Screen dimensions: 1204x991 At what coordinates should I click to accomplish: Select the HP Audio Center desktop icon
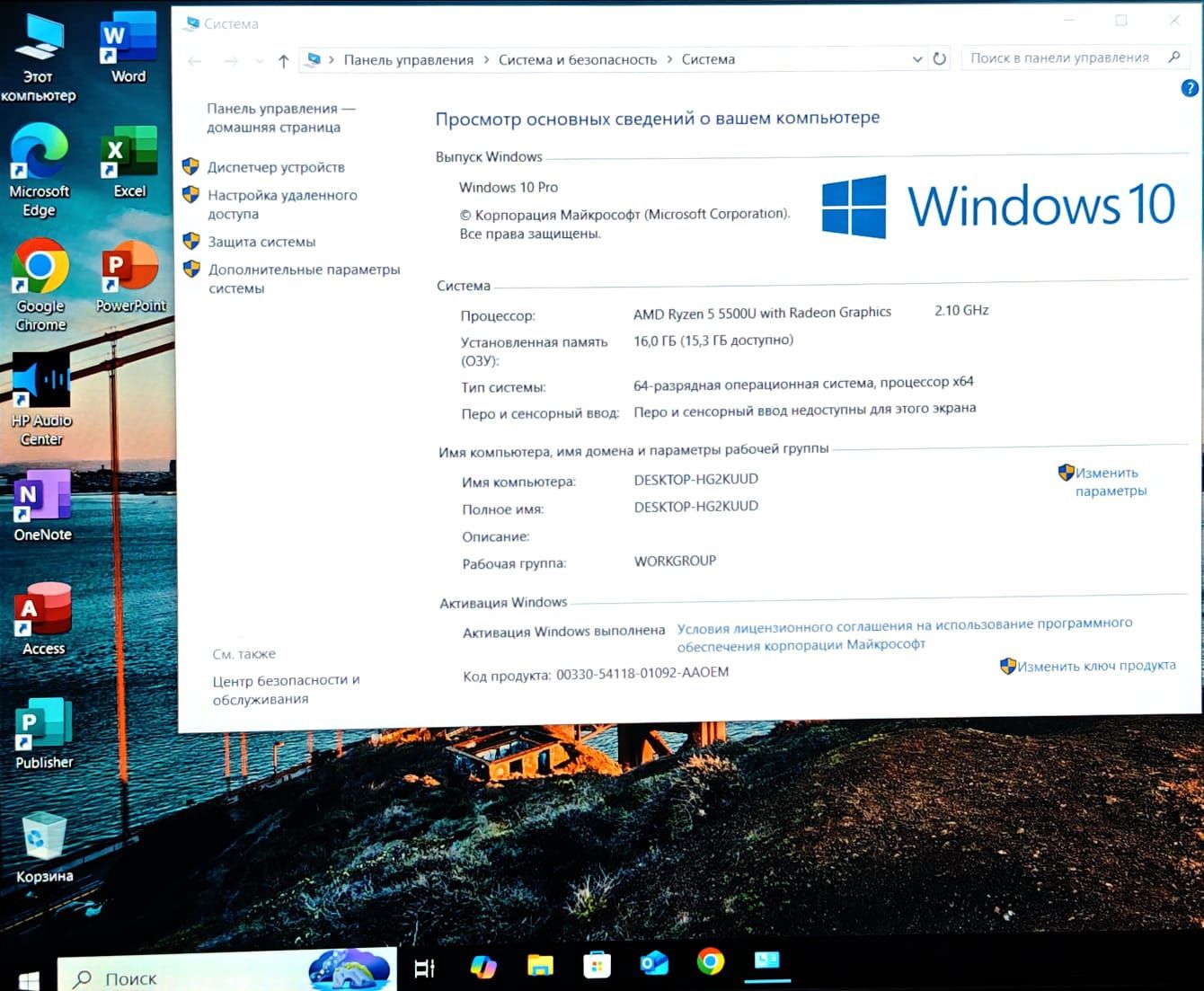41,400
